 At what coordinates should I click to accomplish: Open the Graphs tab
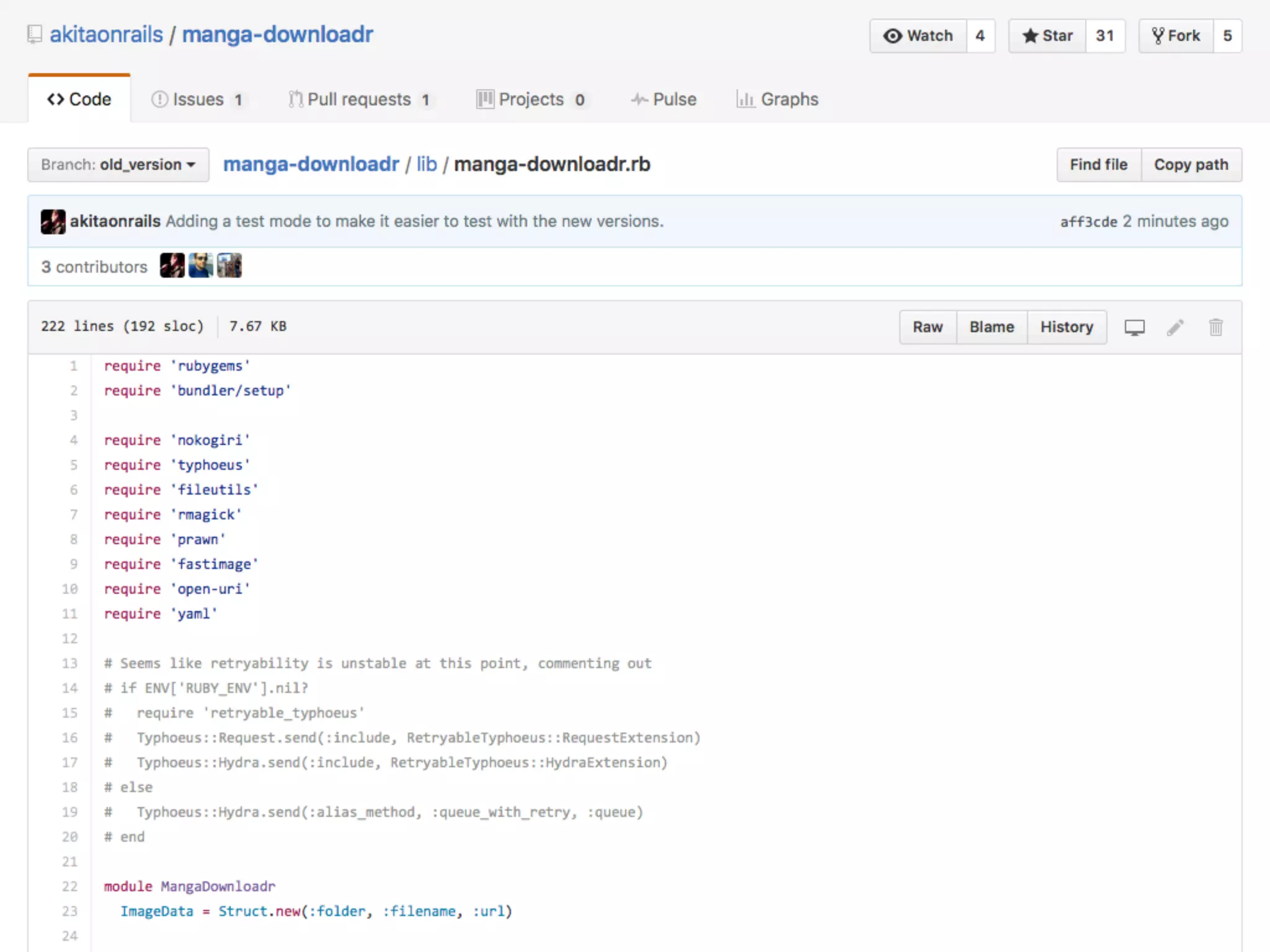pyautogui.click(x=778, y=100)
